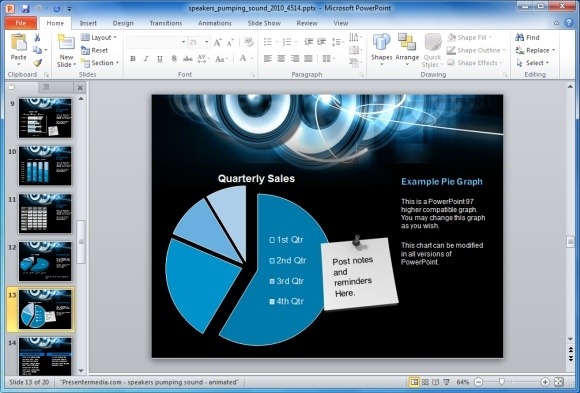Cut selection with scissors icon
This screenshot has width=580, height=393.
click(37, 37)
